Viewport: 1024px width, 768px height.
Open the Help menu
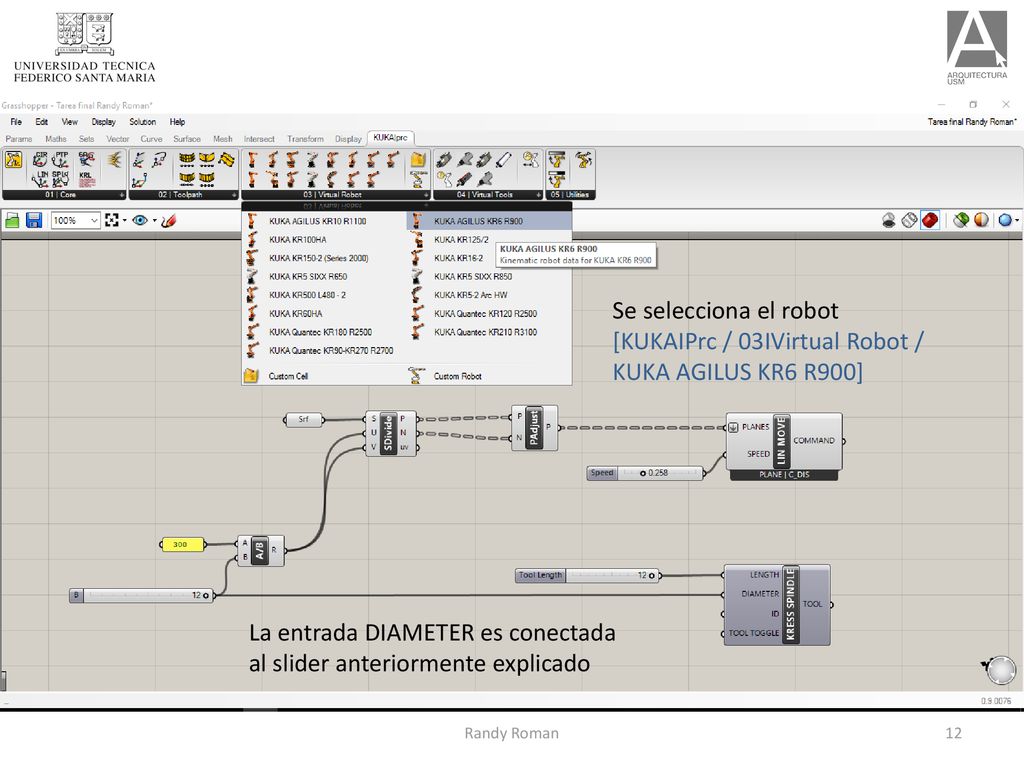177,122
